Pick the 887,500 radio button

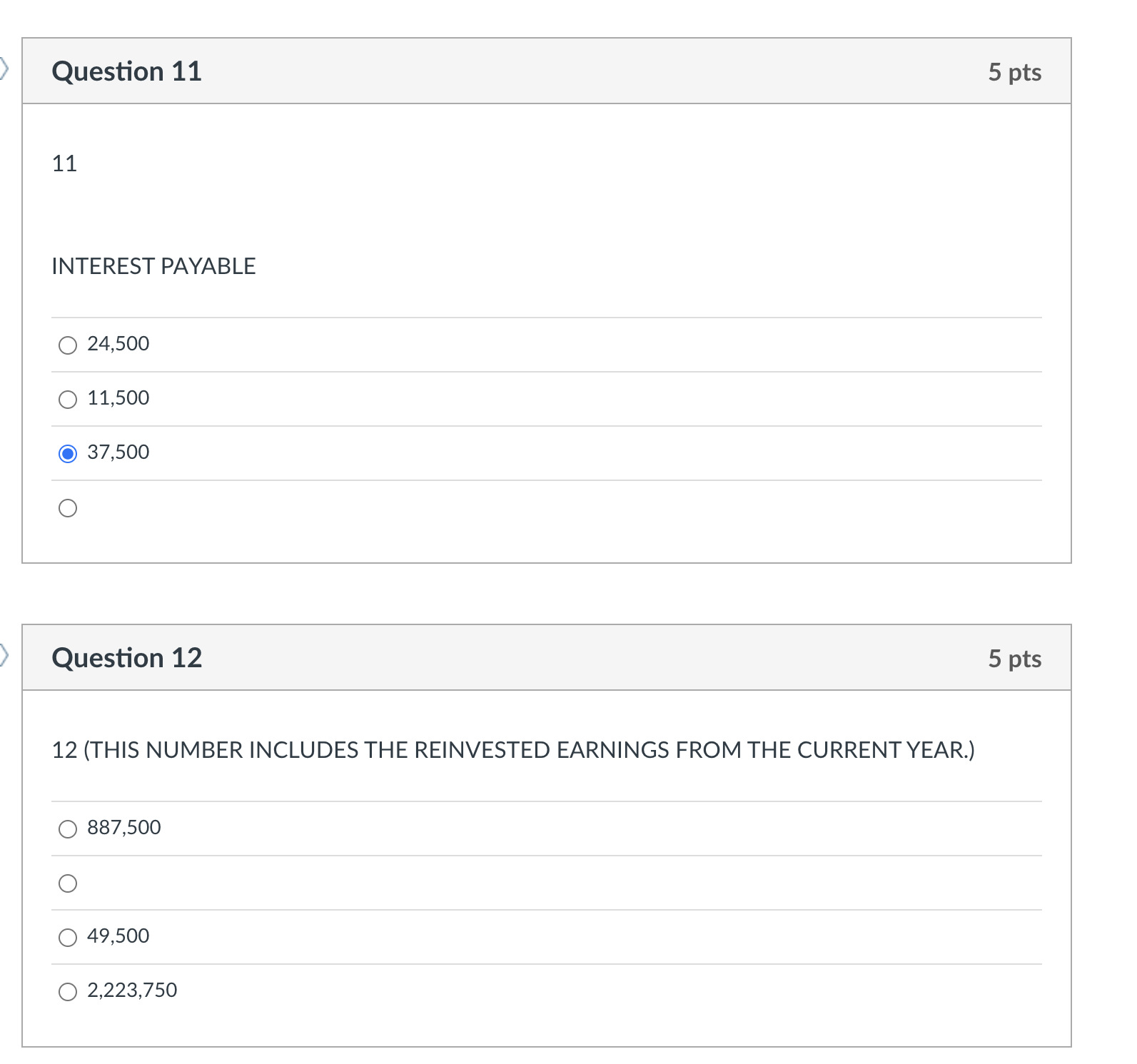click(x=68, y=829)
